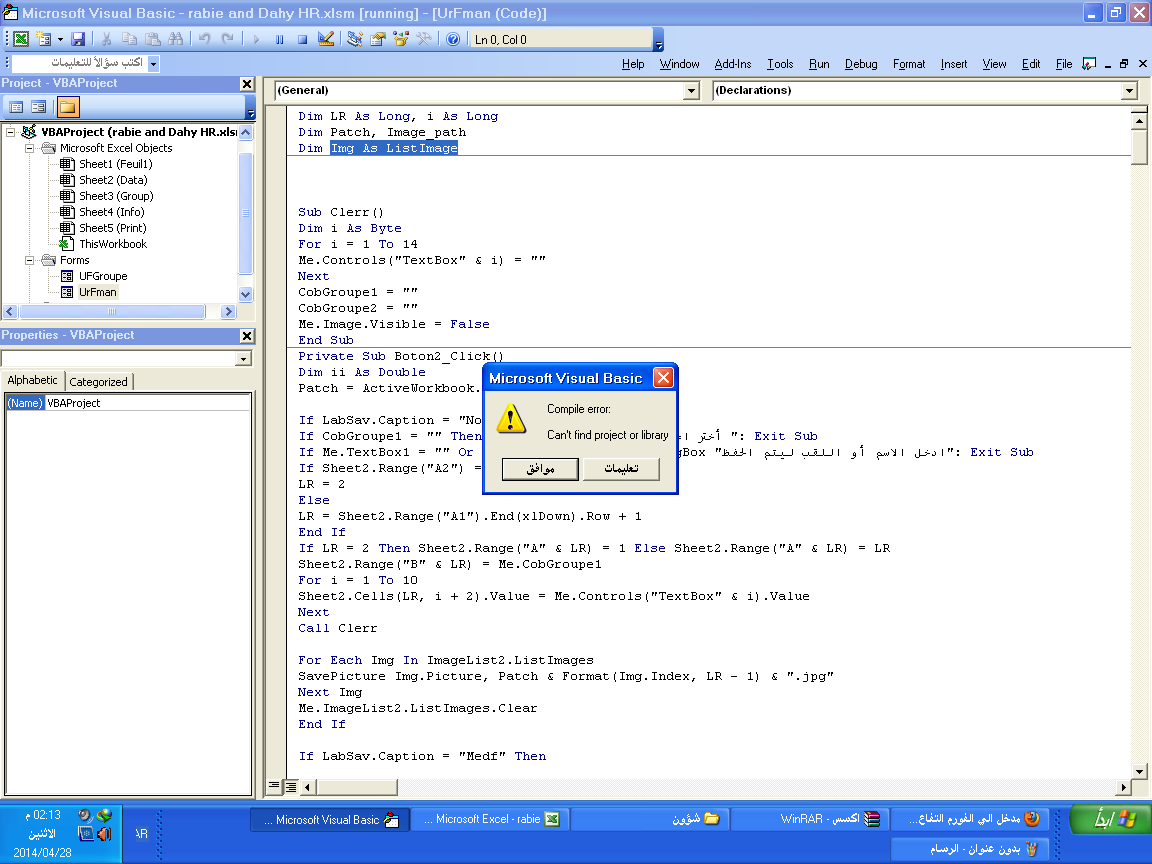Toggle Design Mode icon

tap(325, 39)
